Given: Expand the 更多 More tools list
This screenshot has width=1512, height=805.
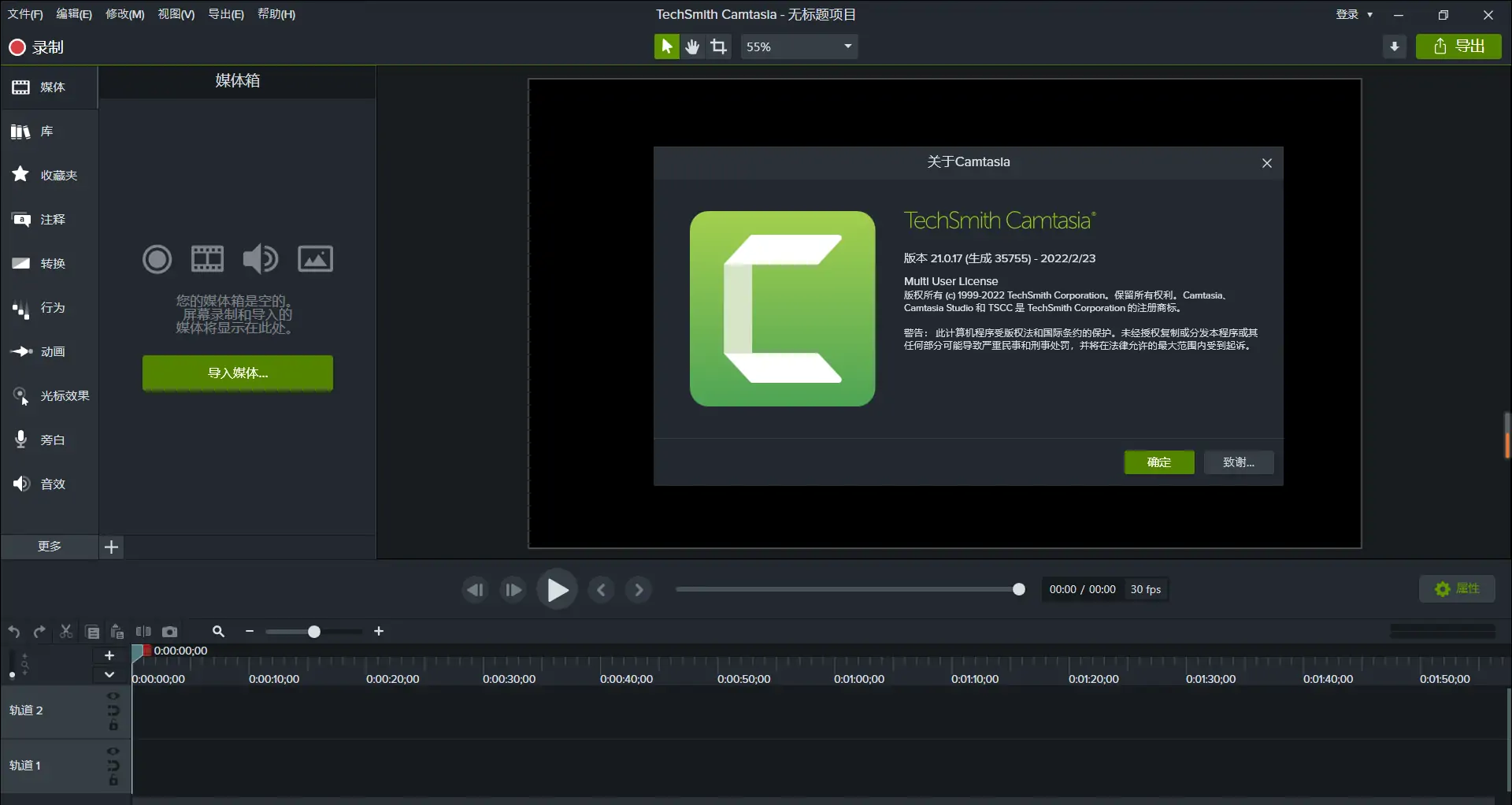Looking at the screenshot, I should [x=49, y=547].
